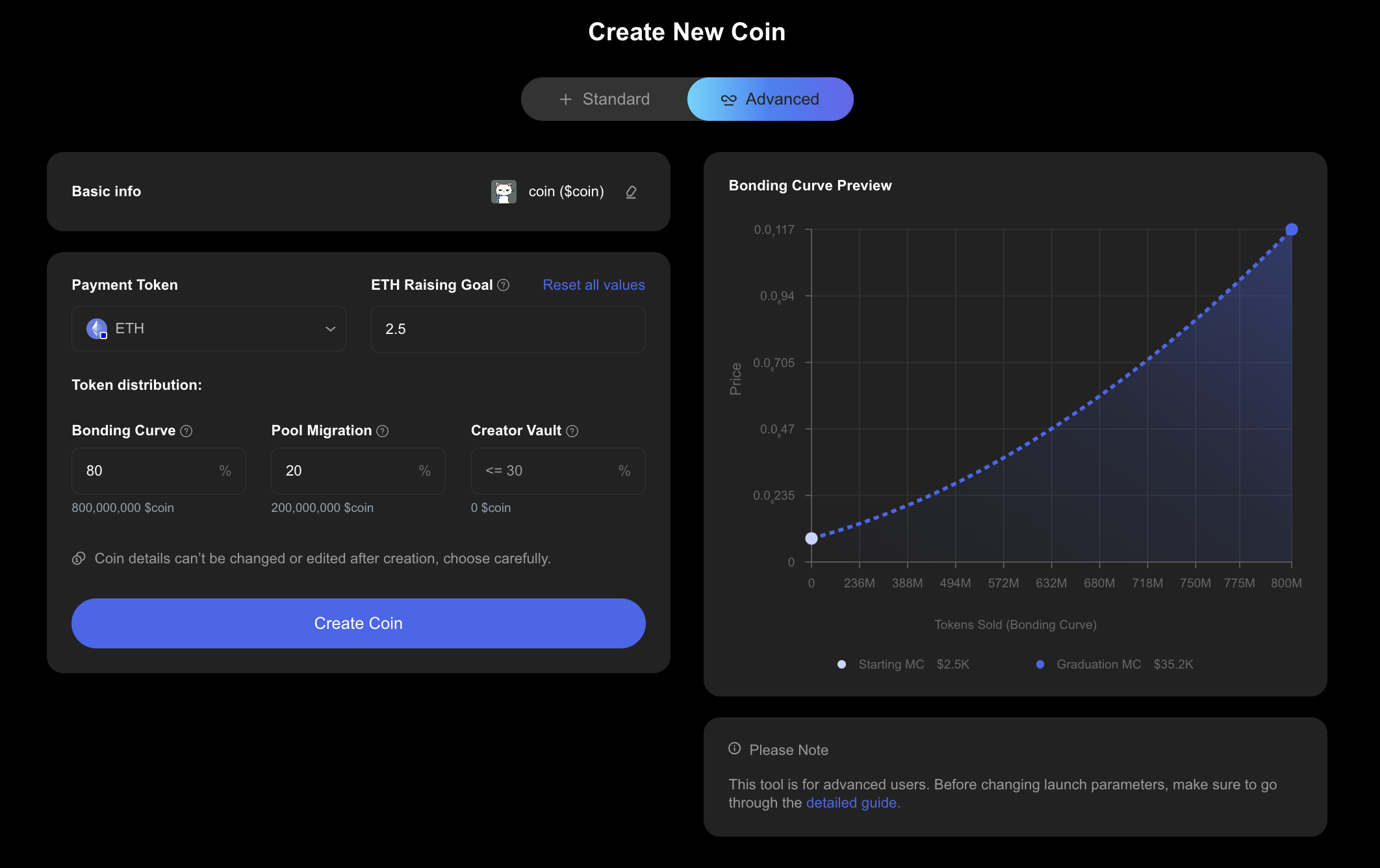Screen dimensions: 1380x868
Task: Click the info icon beside Please Note
Action: 735,748
